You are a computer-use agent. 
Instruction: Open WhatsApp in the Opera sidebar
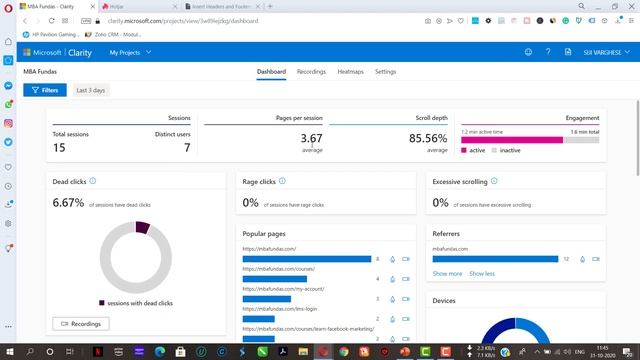pos(8,104)
